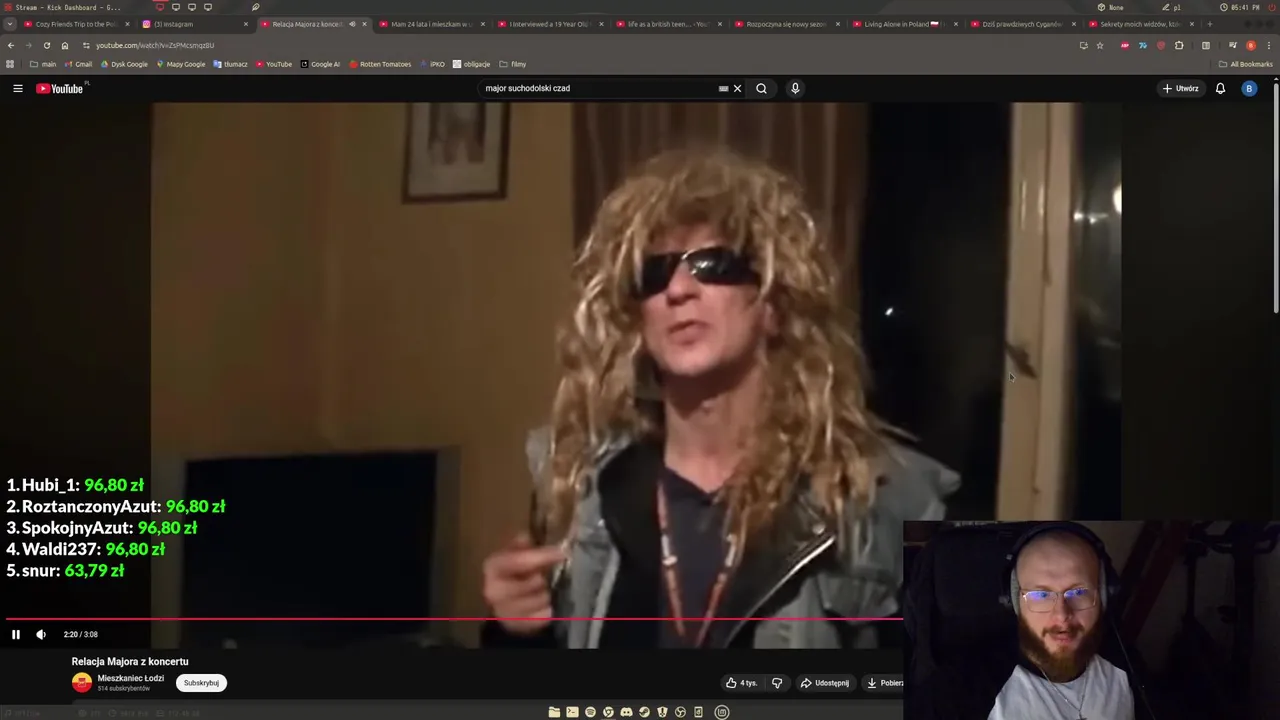Clear the search query with X
Viewport: 1280px width, 720px height.
[737, 88]
